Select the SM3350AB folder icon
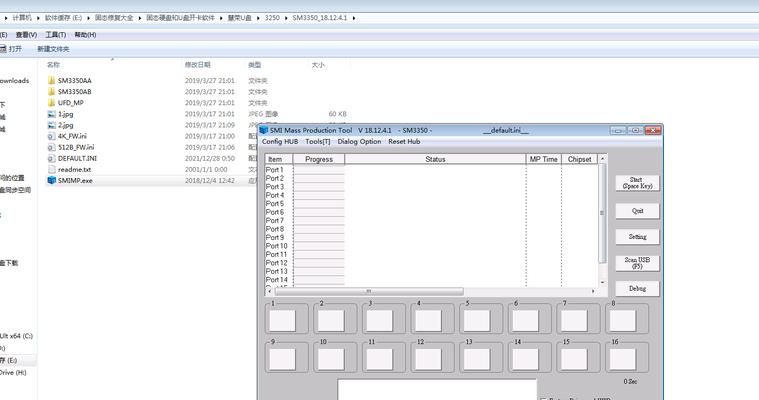 coord(52,92)
